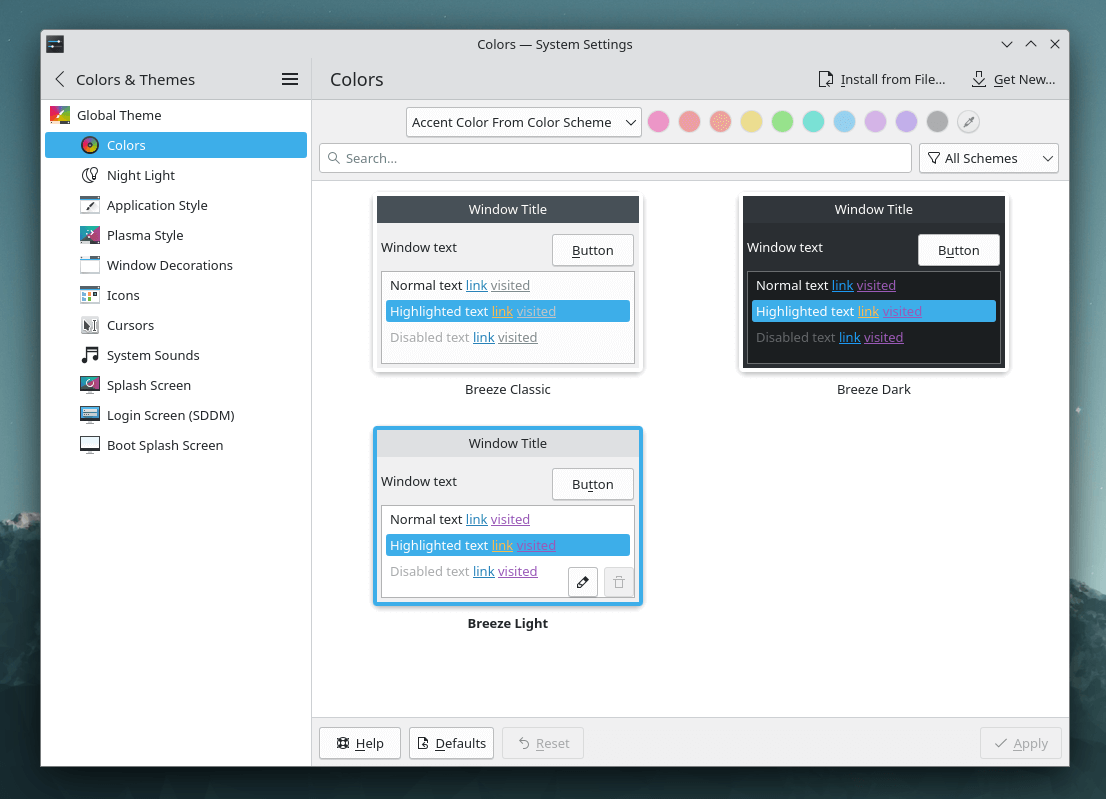Select the Breeze Dark scheme preview

click(x=873, y=282)
